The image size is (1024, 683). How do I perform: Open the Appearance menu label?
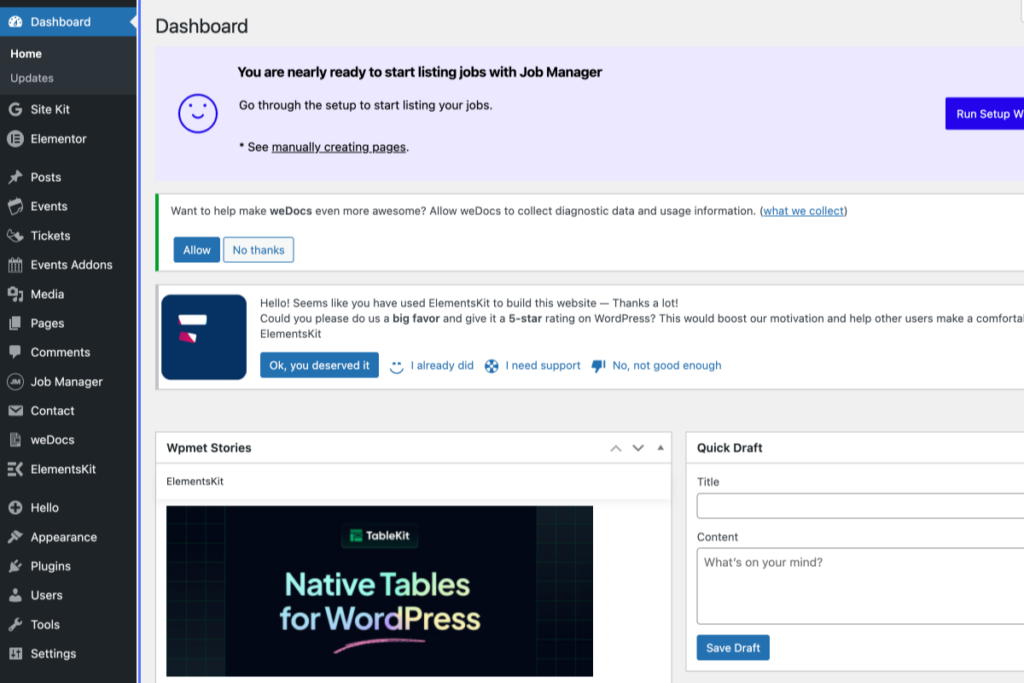pos(63,537)
